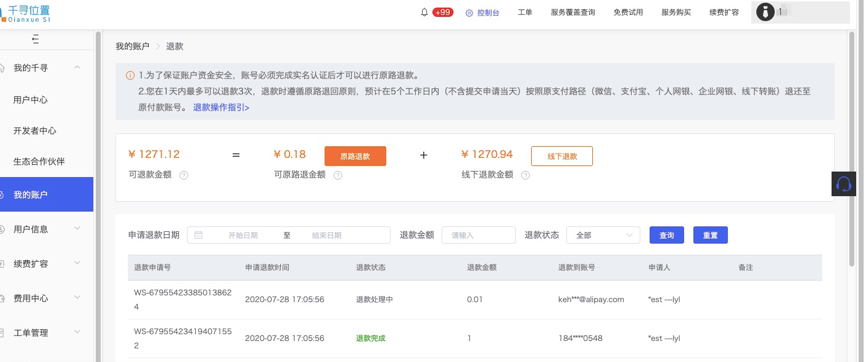Expand the 费用中心 sidebar menu
Screen dimensions: 864x362
pyautogui.click(x=77, y=298)
